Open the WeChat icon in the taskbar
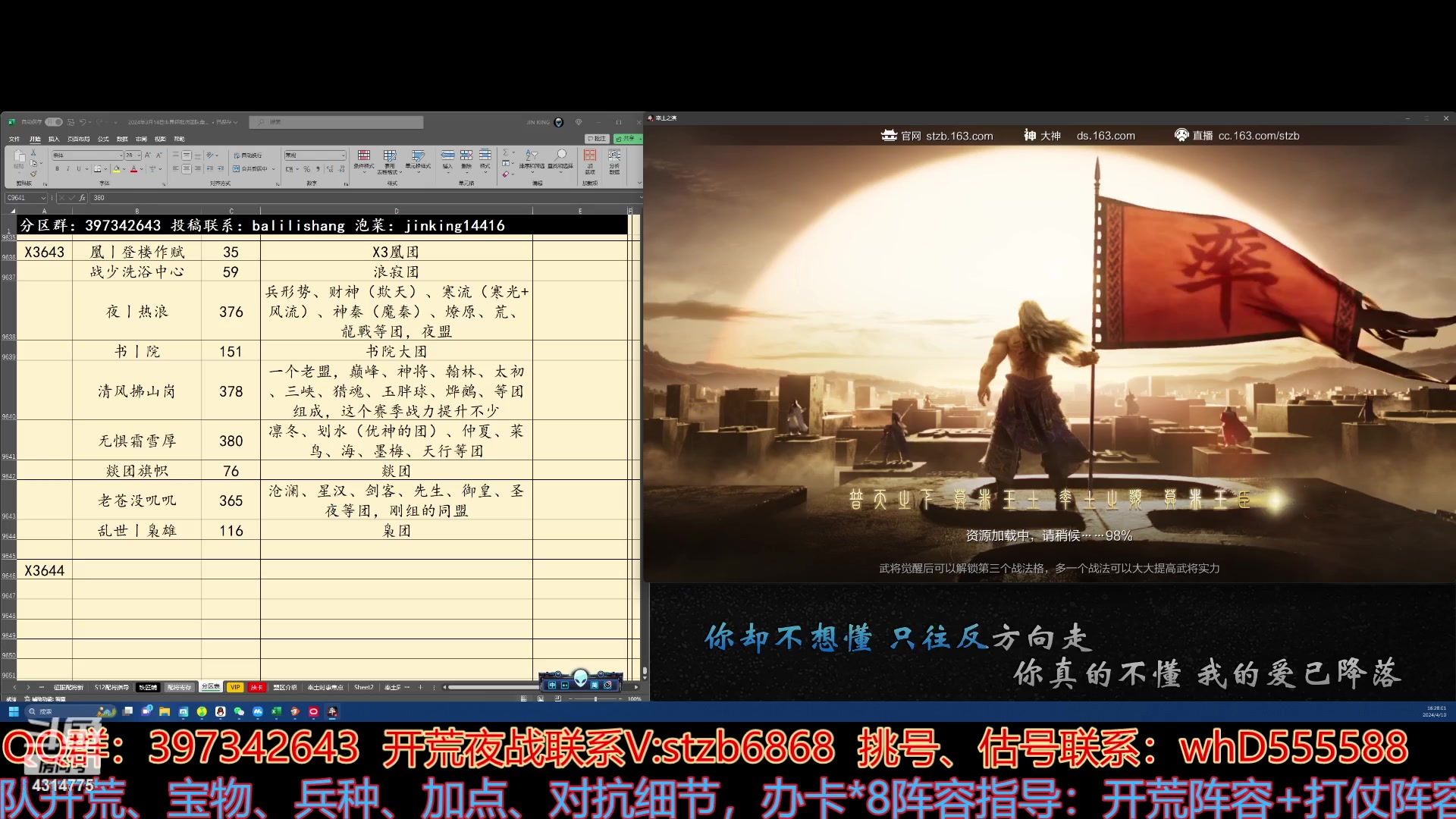The height and width of the screenshot is (819, 1456). coord(239,711)
